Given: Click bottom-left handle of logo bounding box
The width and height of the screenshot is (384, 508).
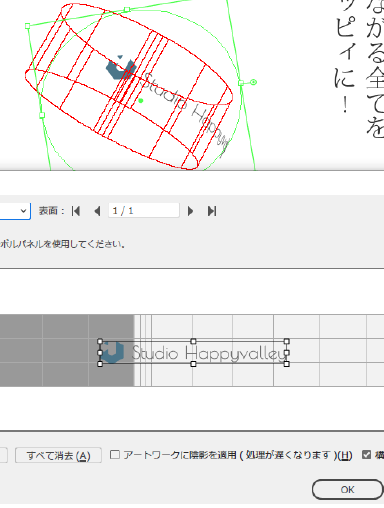Looking at the screenshot, I should click(100, 364).
